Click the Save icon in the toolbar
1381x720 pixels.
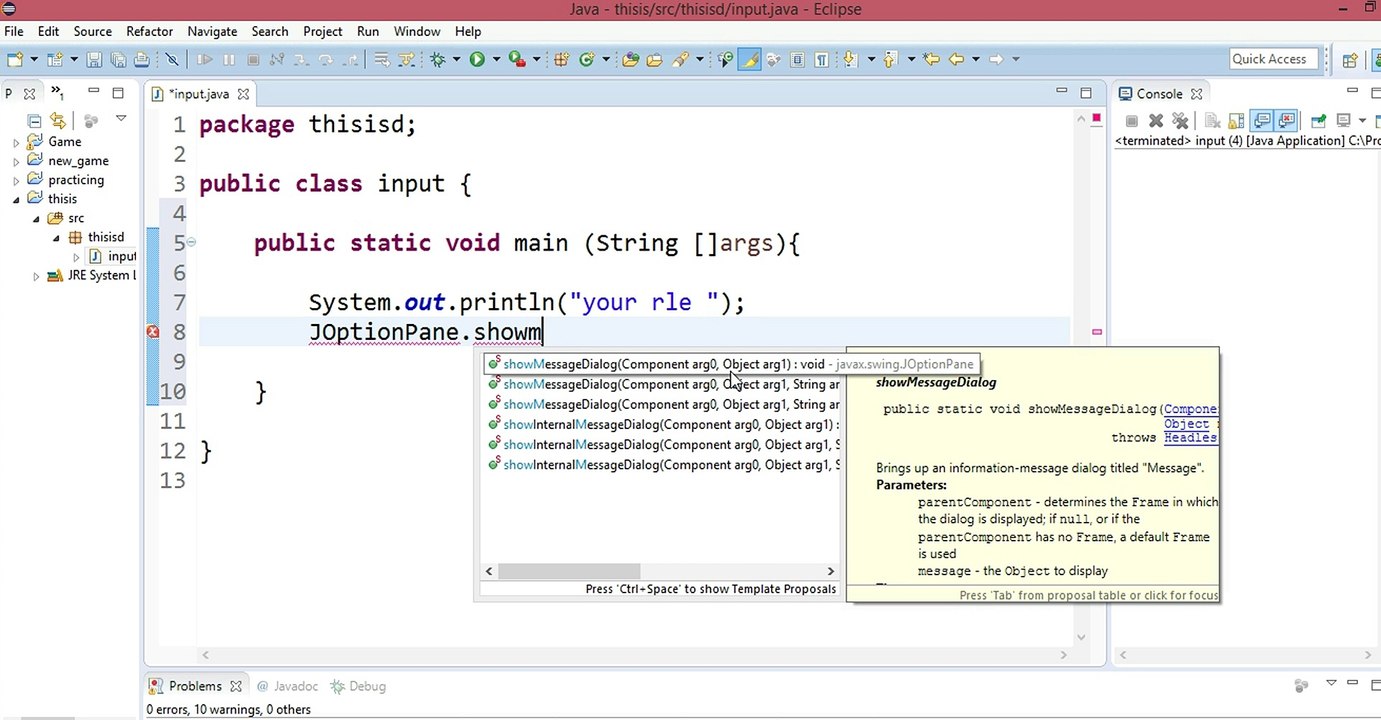[94, 59]
